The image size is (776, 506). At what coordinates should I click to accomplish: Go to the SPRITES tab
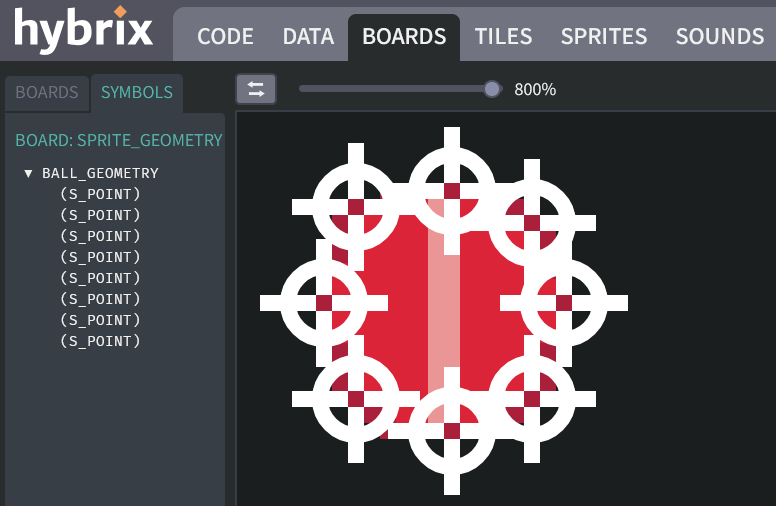(x=603, y=37)
